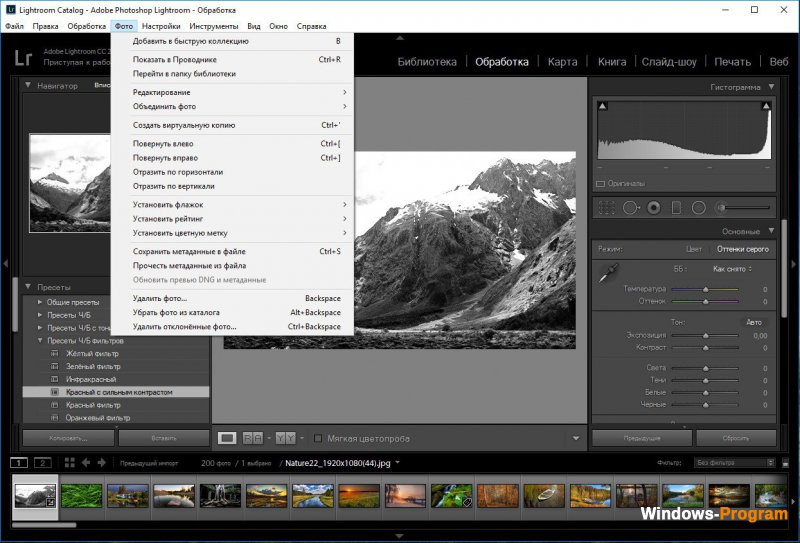Go forward using filmstrip right arrow
The width and height of the screenshot is (800, 543).
pyautogui.click(x=102, y=463)
